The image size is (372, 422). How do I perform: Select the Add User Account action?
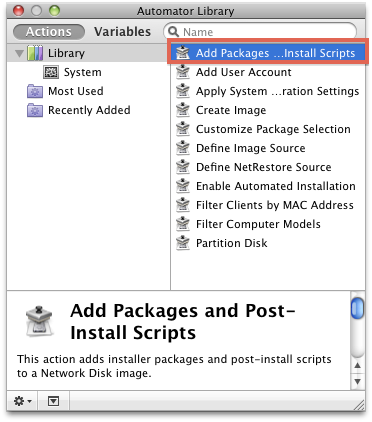[x=268, y=72]
